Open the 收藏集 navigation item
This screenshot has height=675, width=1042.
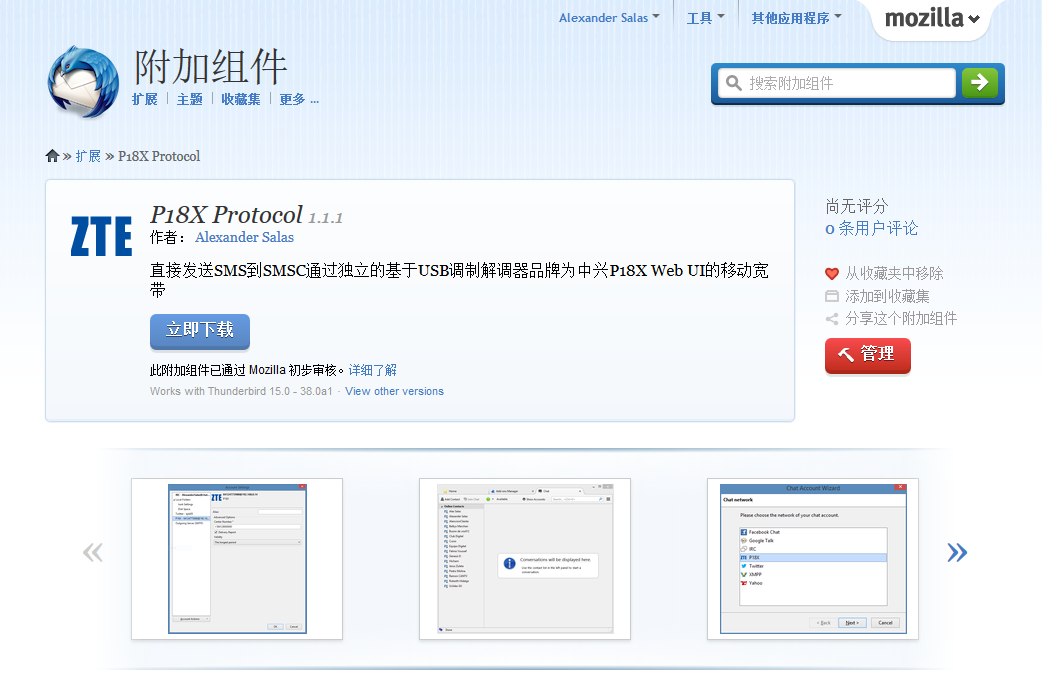tap(241, 100)
